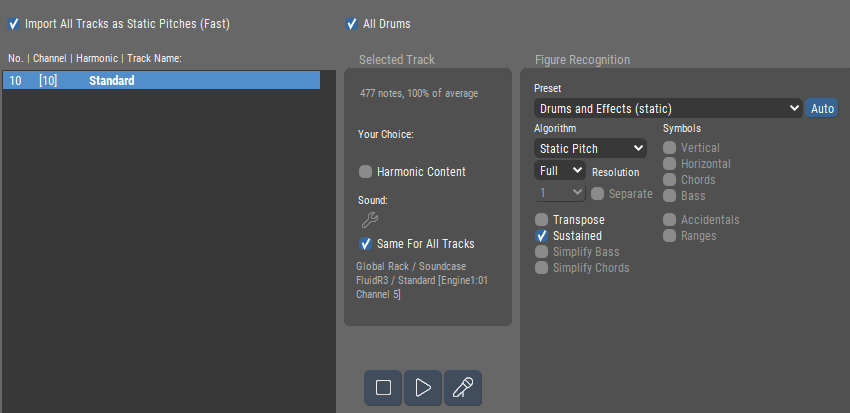This screenshot has height=413, width=850.
Task: Uncheck the Sustained option
Action: [542, 236]
